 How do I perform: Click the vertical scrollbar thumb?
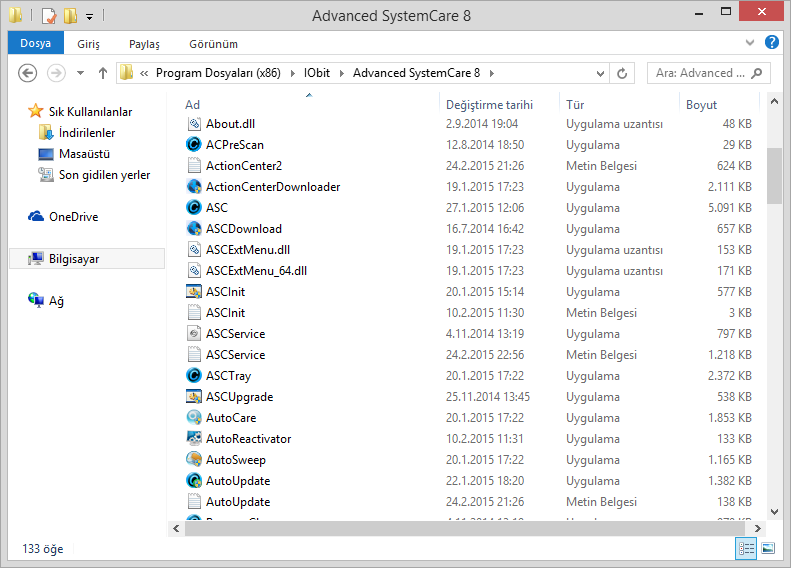pyautogui.click(x=774, y=175)
